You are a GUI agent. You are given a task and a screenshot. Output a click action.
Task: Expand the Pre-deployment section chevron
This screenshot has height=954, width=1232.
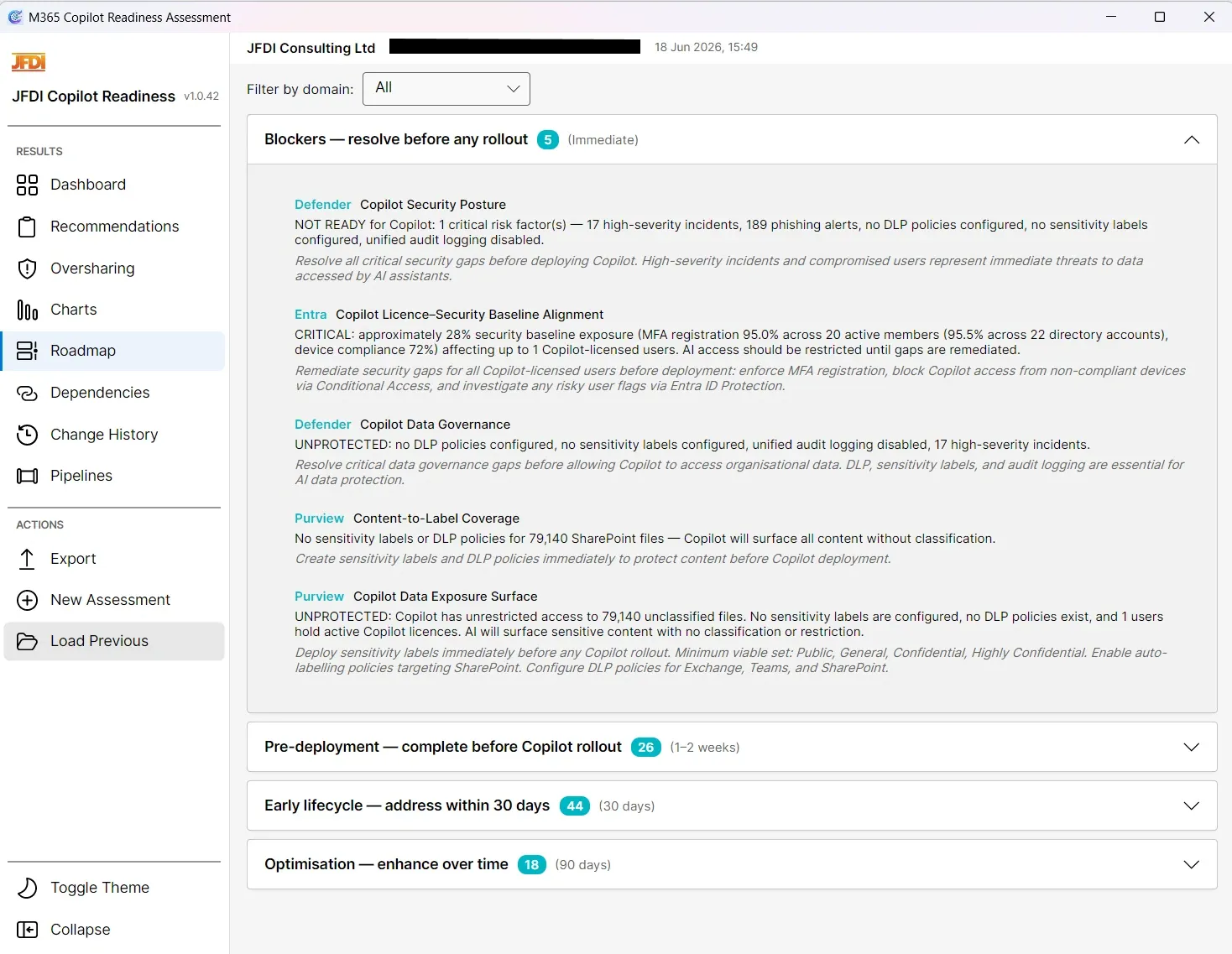1192,748
